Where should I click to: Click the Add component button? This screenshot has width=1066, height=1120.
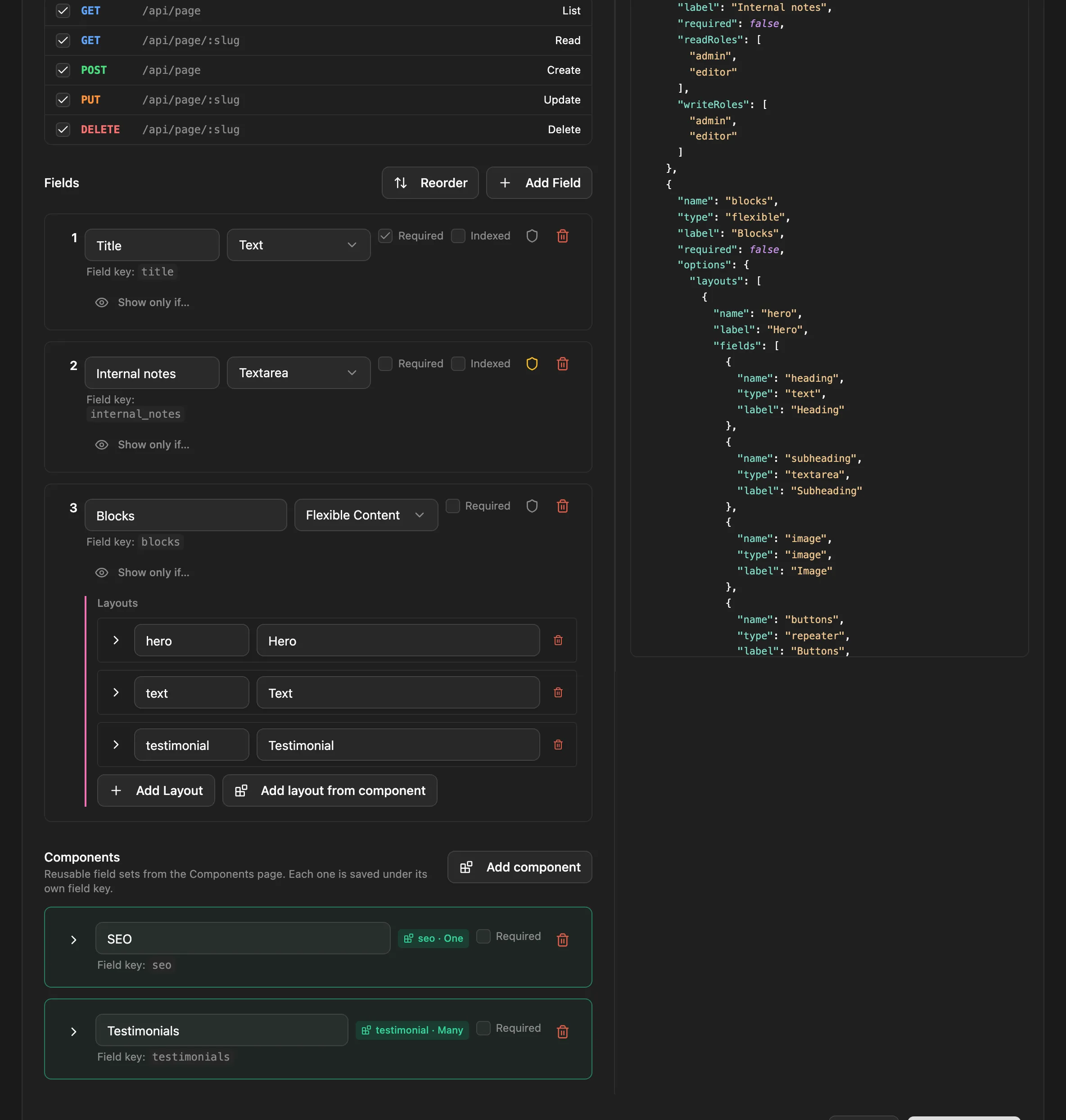(x=519, y=867)
